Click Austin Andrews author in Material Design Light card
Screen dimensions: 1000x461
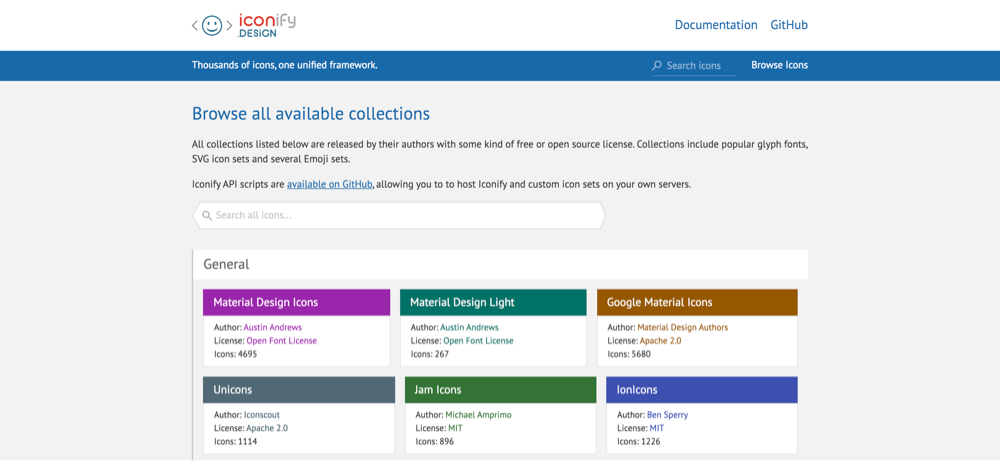[469, 328]
